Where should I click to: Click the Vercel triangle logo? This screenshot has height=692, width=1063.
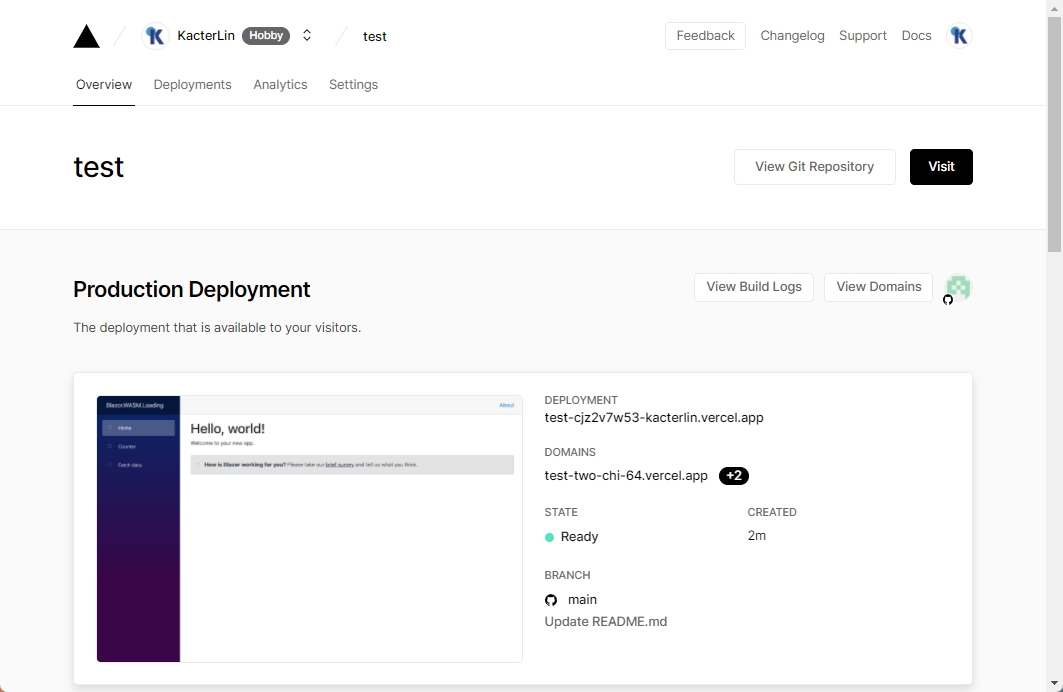87,36
